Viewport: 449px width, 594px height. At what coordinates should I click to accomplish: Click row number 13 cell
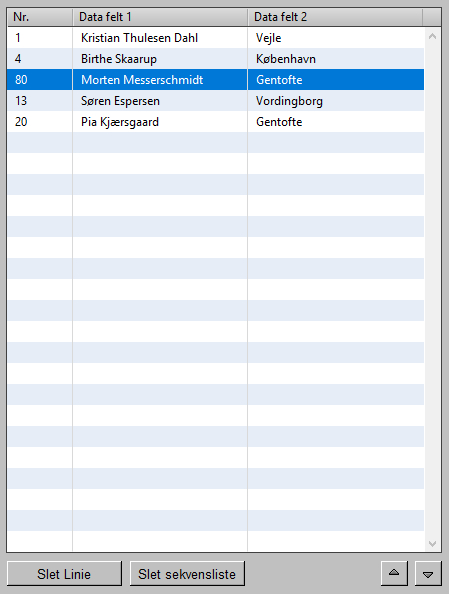click(40, 101)
